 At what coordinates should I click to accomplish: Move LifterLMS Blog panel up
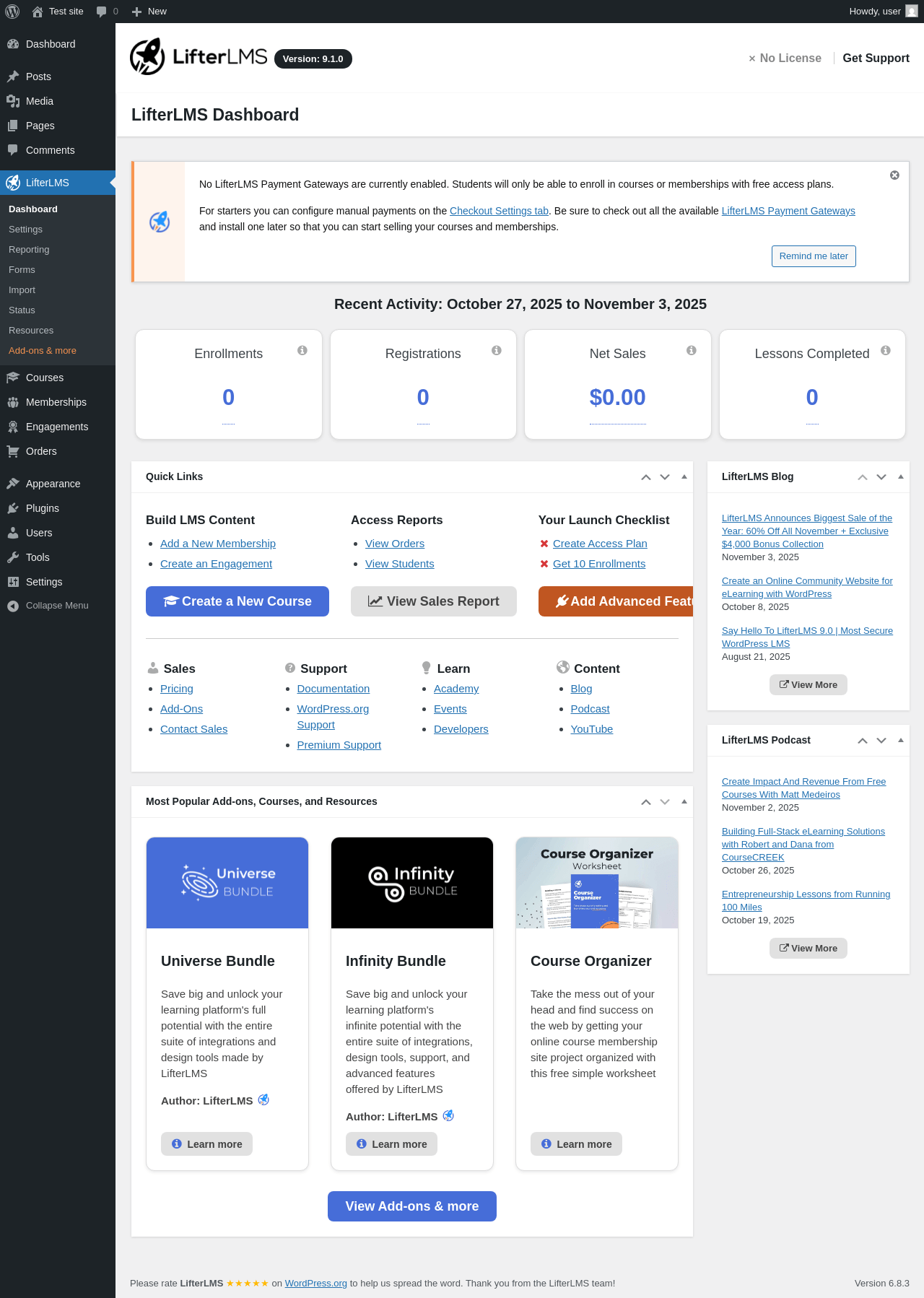click(863, 477)
